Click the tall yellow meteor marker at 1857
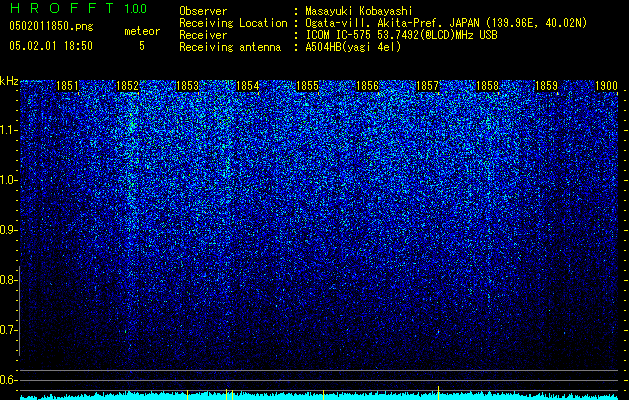Screen dimensions: 629x400 point(438,393)
